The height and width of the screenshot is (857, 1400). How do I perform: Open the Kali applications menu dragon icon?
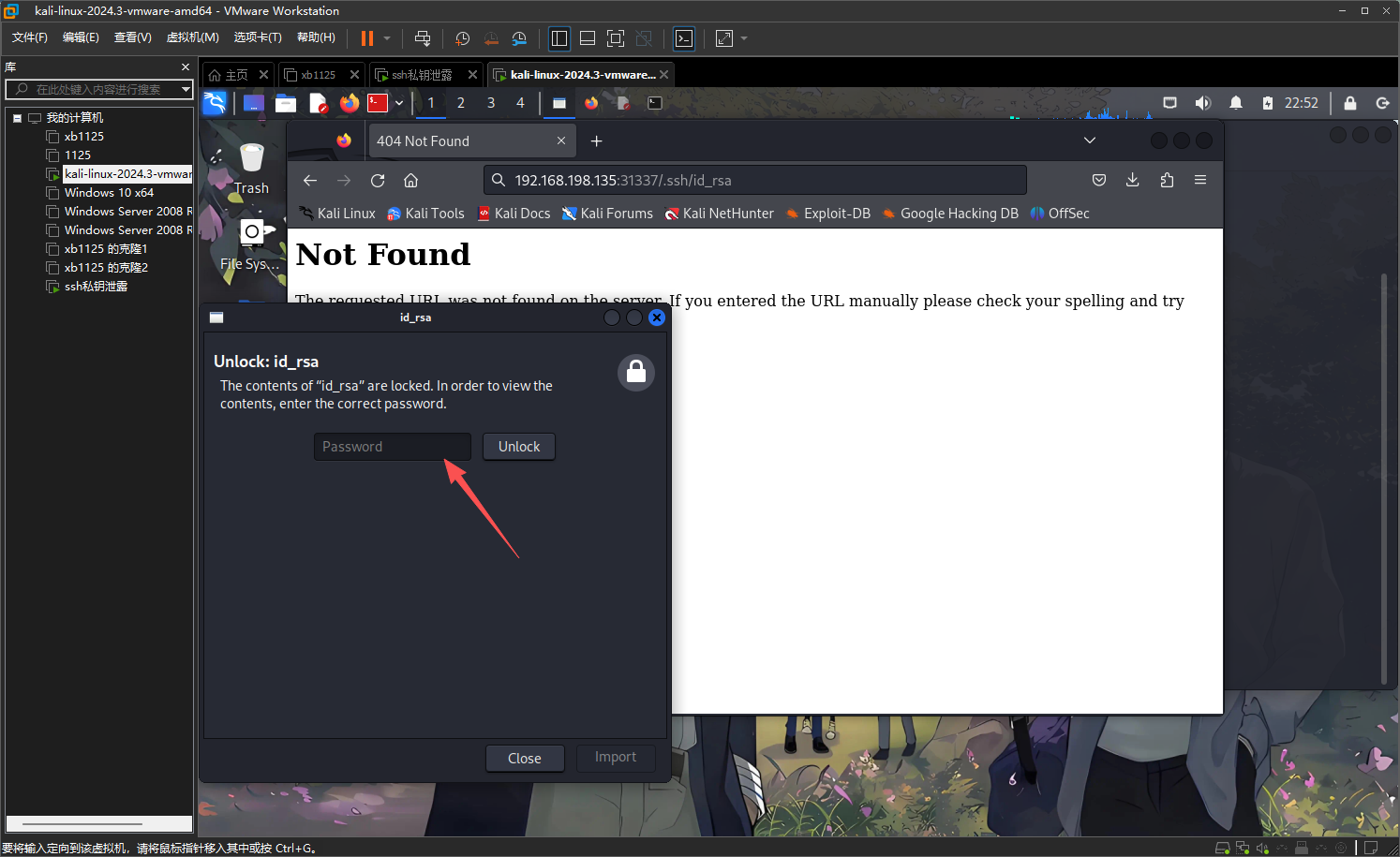point(215,103)
